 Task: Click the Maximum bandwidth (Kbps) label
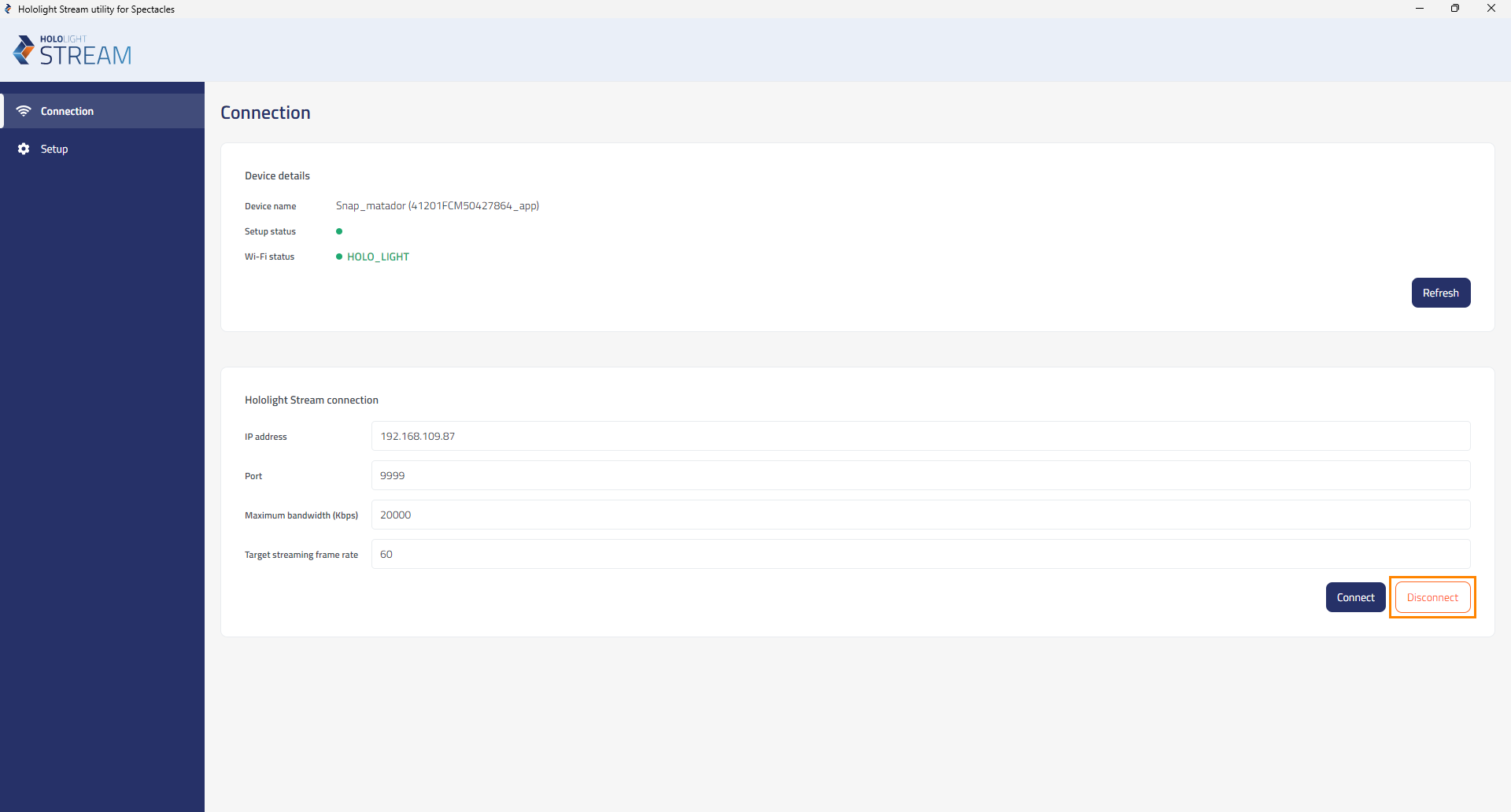click(301, 515)
